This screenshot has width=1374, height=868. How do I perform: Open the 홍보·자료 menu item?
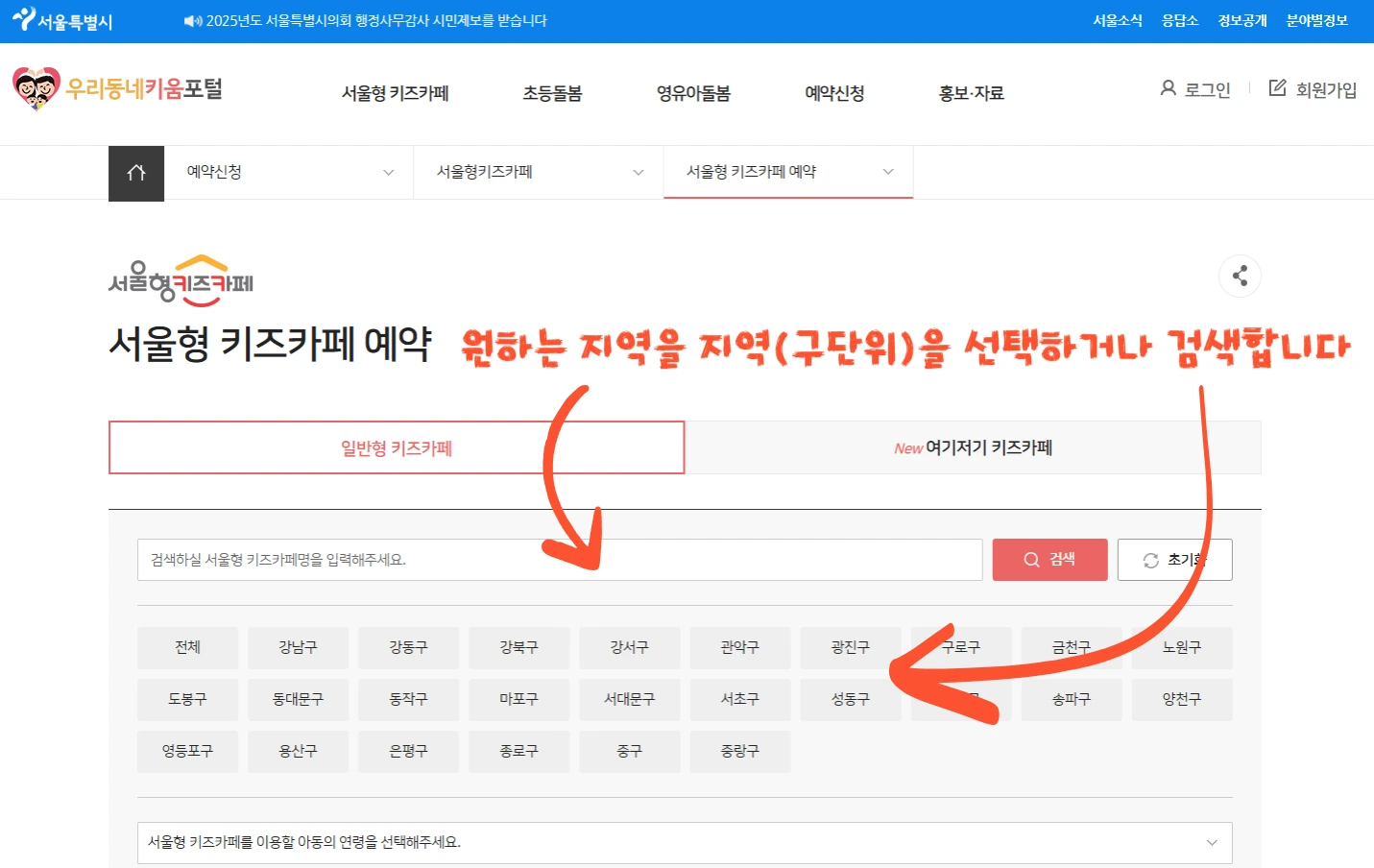click(x=970, y=92)
